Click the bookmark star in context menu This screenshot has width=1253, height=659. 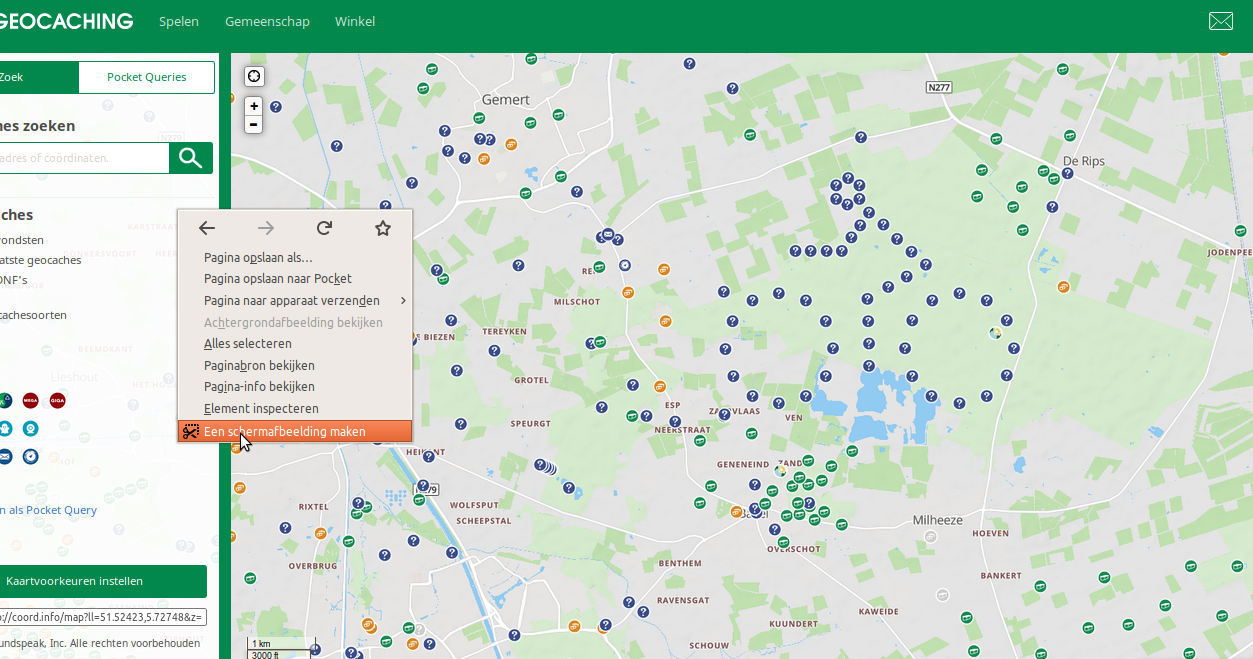pos(383,228)
